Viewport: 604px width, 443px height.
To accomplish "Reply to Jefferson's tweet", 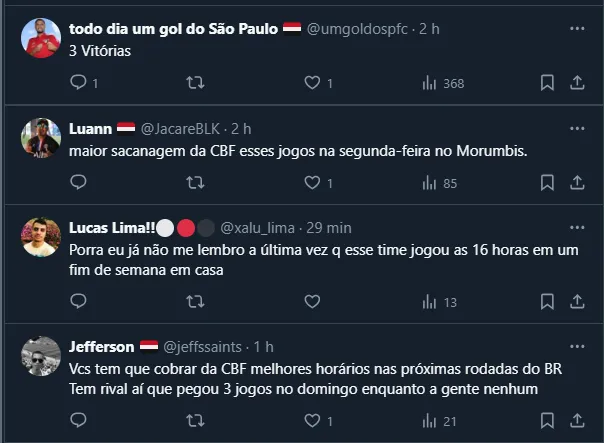I will [x=80, y=421].
